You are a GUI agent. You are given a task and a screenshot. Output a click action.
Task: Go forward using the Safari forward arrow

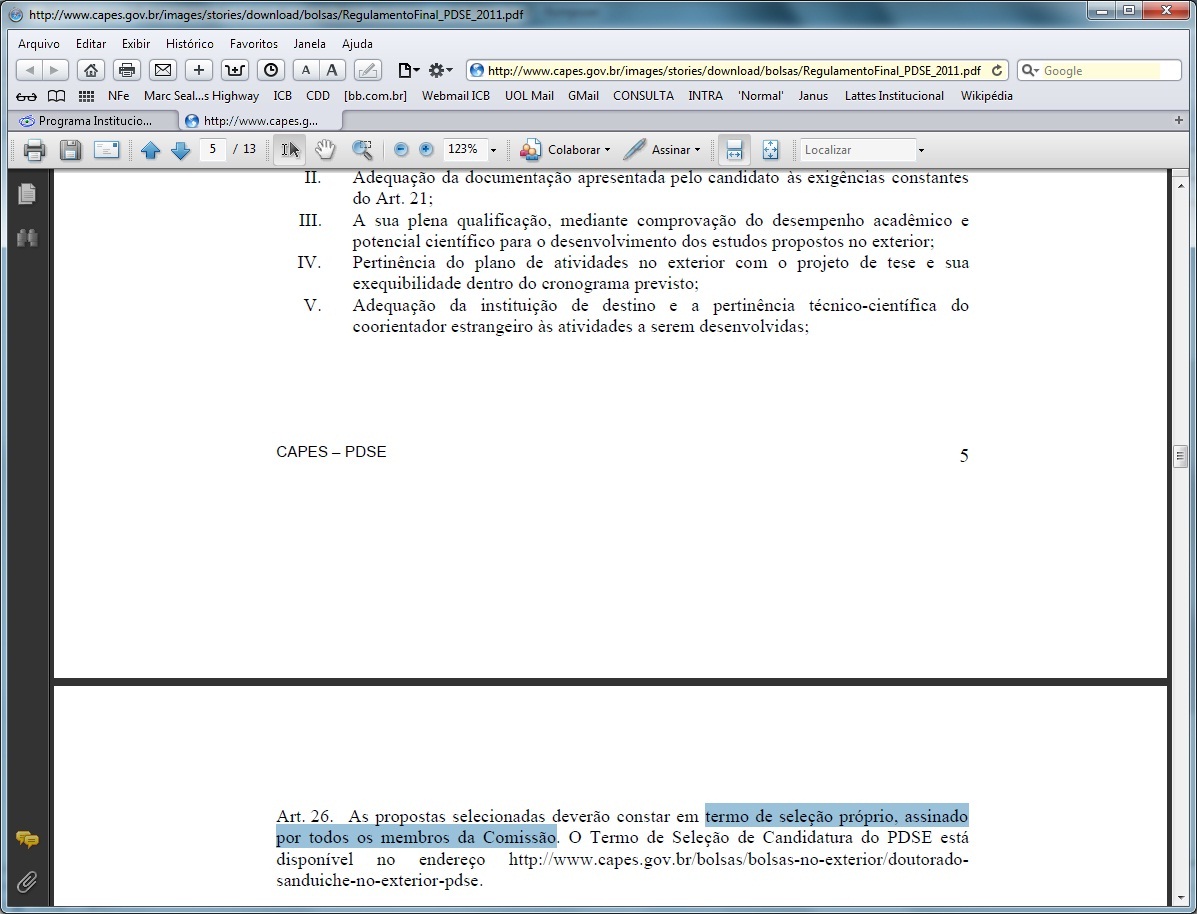coord(55,70)
